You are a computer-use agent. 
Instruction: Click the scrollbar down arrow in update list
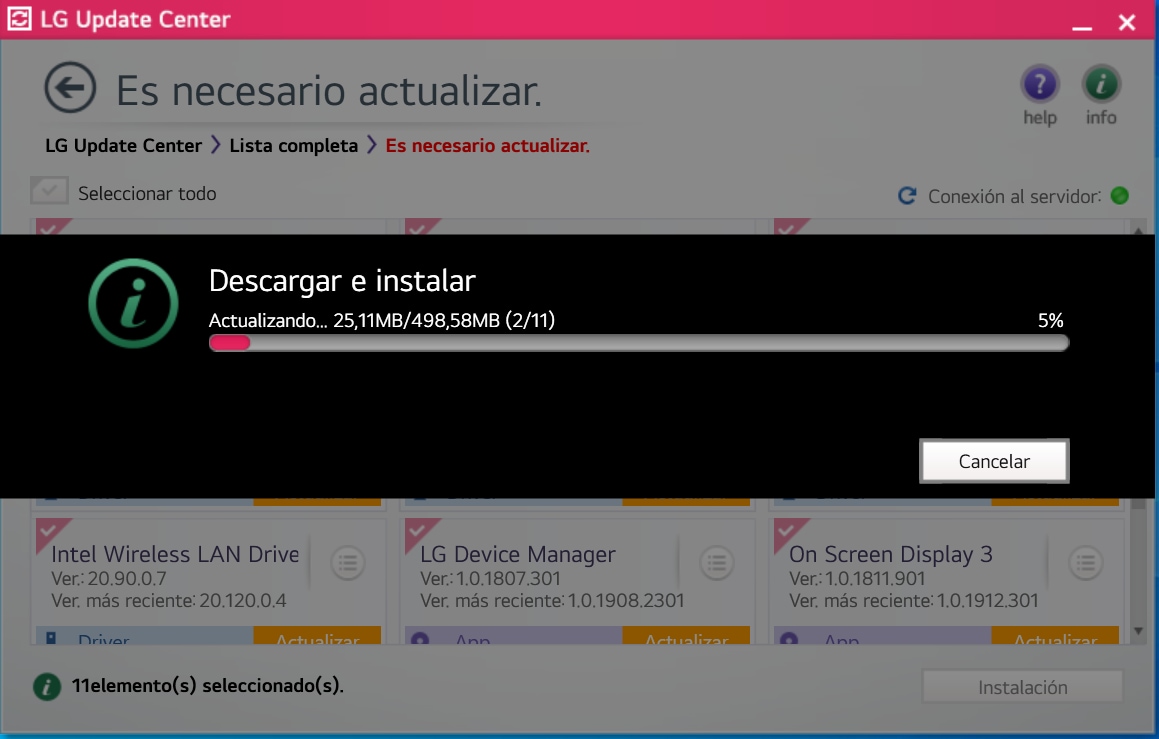click(1138, 632)
